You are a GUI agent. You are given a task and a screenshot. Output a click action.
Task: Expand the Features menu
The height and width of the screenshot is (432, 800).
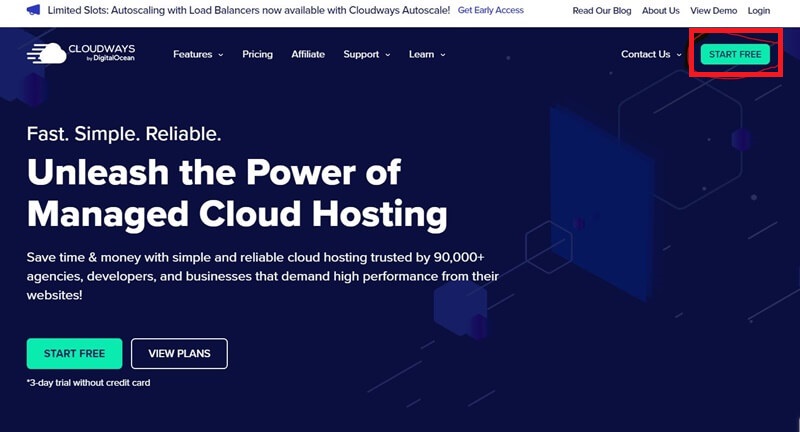tap(198, 54)
